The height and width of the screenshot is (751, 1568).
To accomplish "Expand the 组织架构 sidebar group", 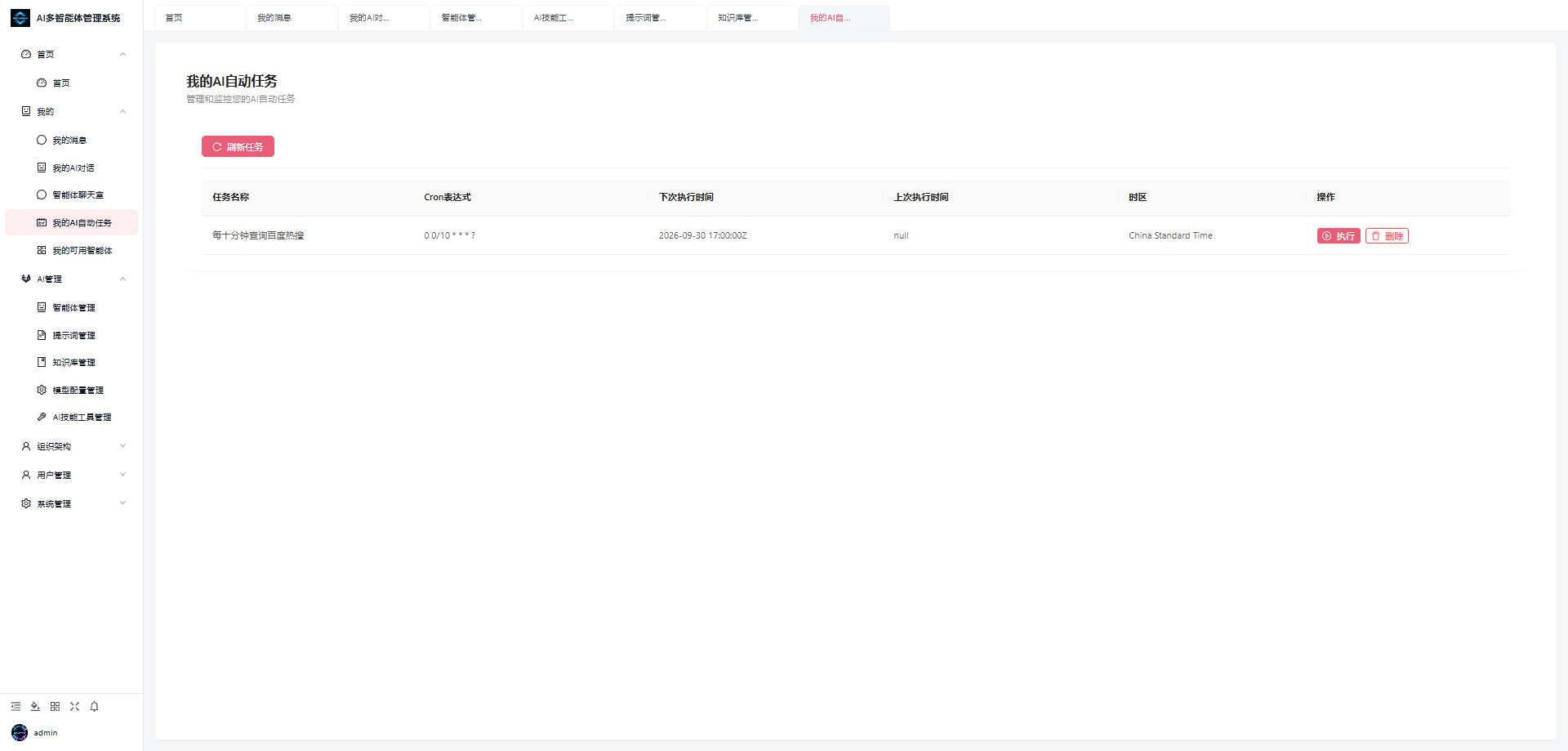I will 71,446.
